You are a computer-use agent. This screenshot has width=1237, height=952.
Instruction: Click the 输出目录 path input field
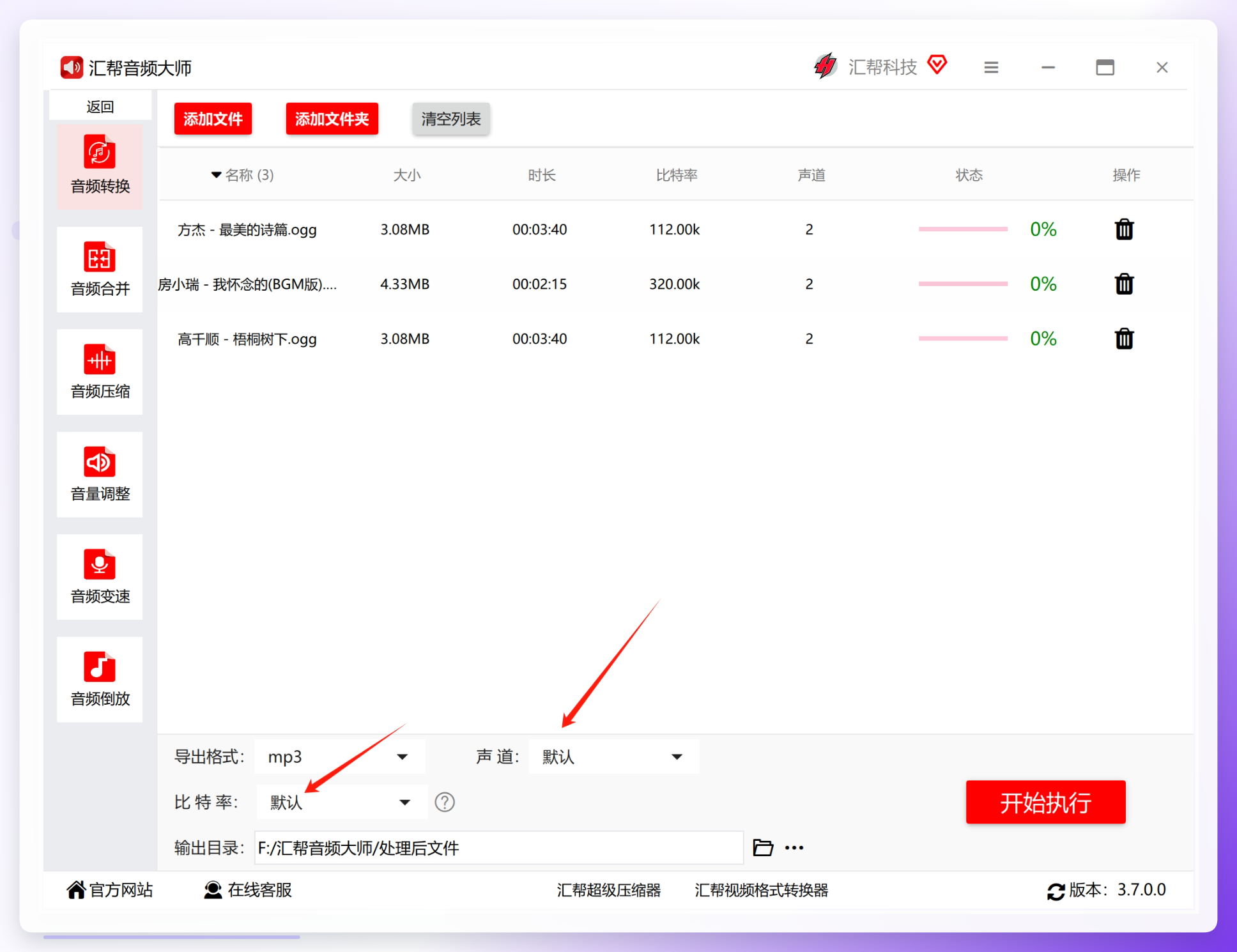498,848
